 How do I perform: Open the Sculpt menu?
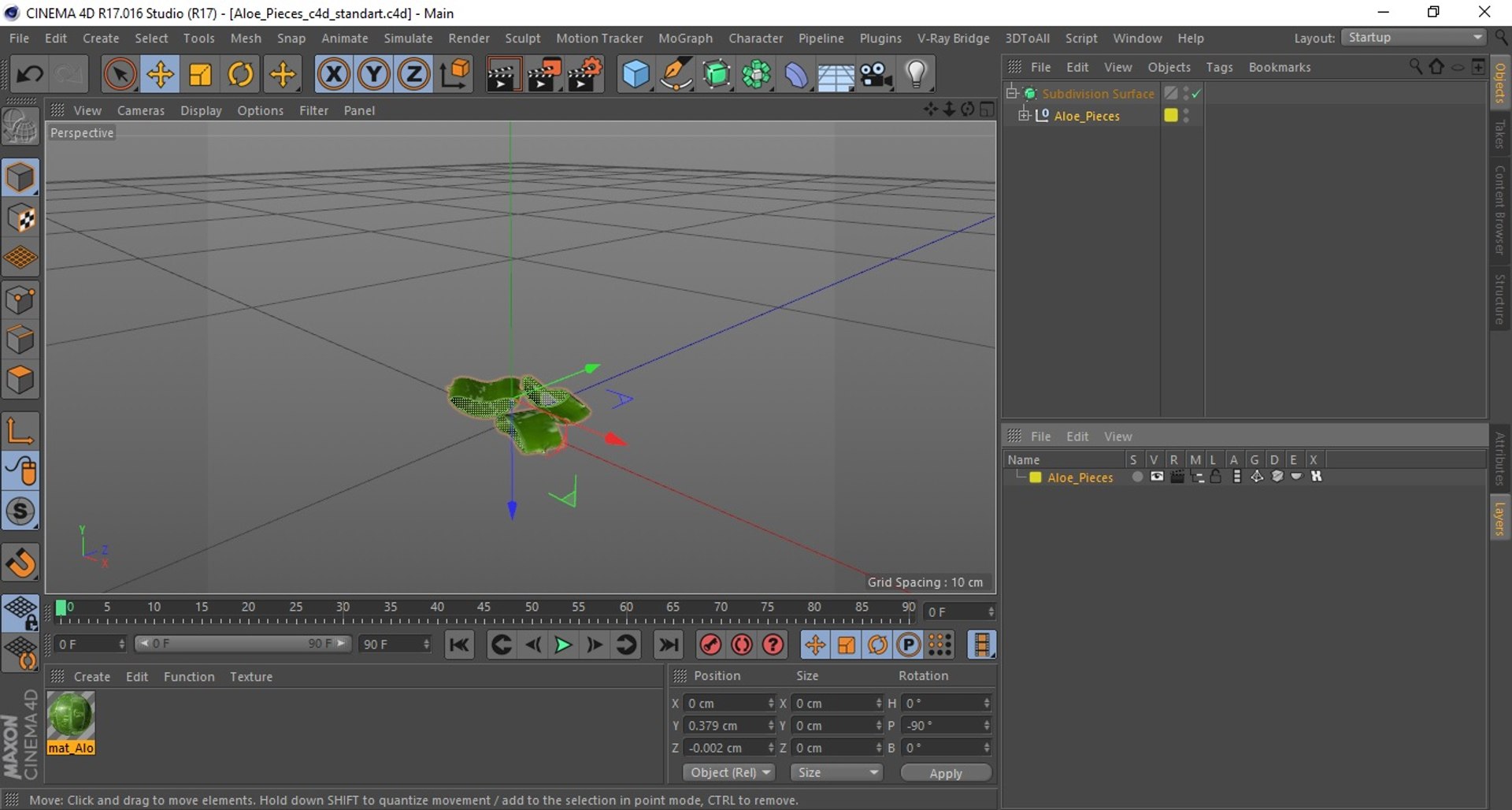522,38
